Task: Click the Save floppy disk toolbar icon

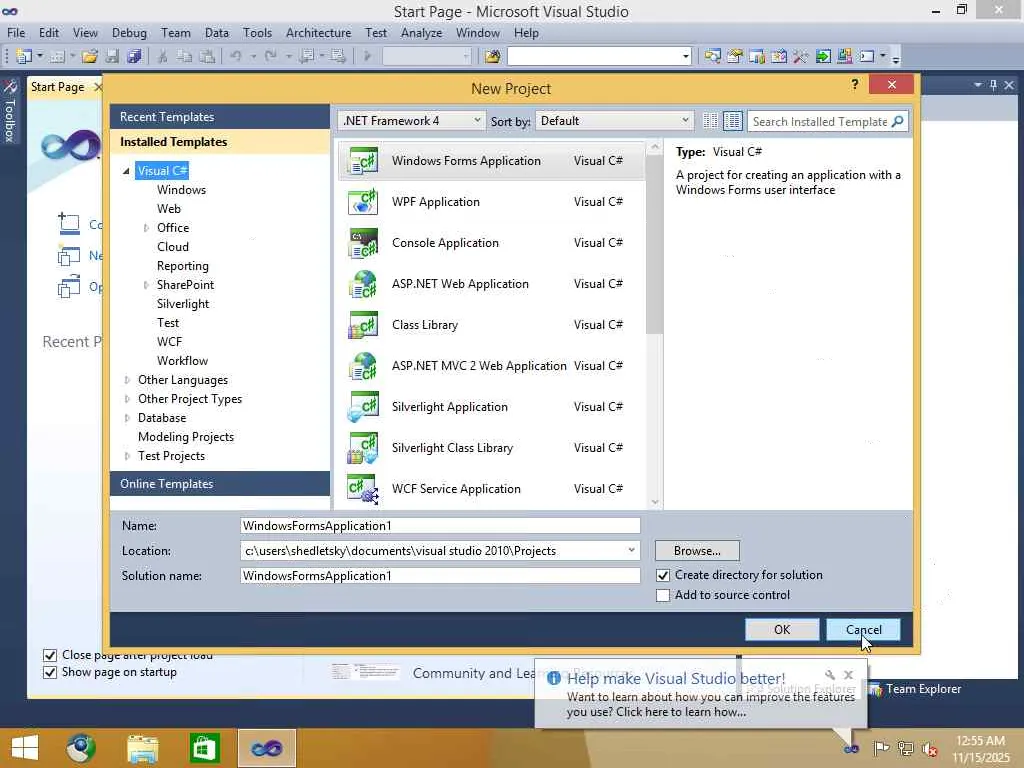Action: point(112,56)
